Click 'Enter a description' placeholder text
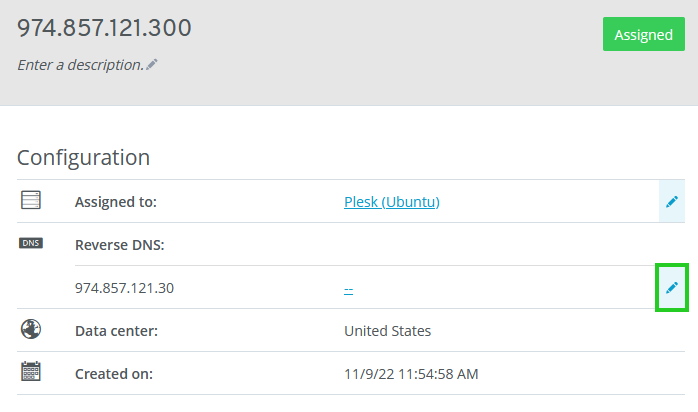 pos(80,64)
